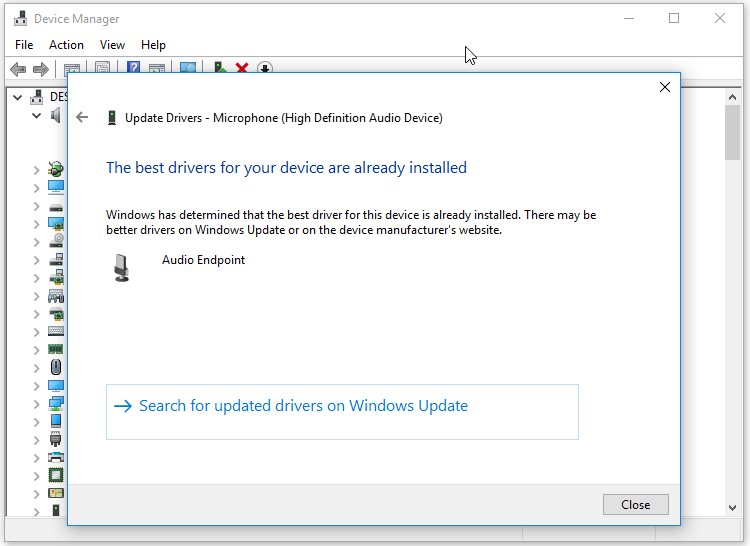Image resolution: width=750 pixels, height=546 pixels.
Task: Click the toolbar back arrow icon
Action: [x=18, y=69]
